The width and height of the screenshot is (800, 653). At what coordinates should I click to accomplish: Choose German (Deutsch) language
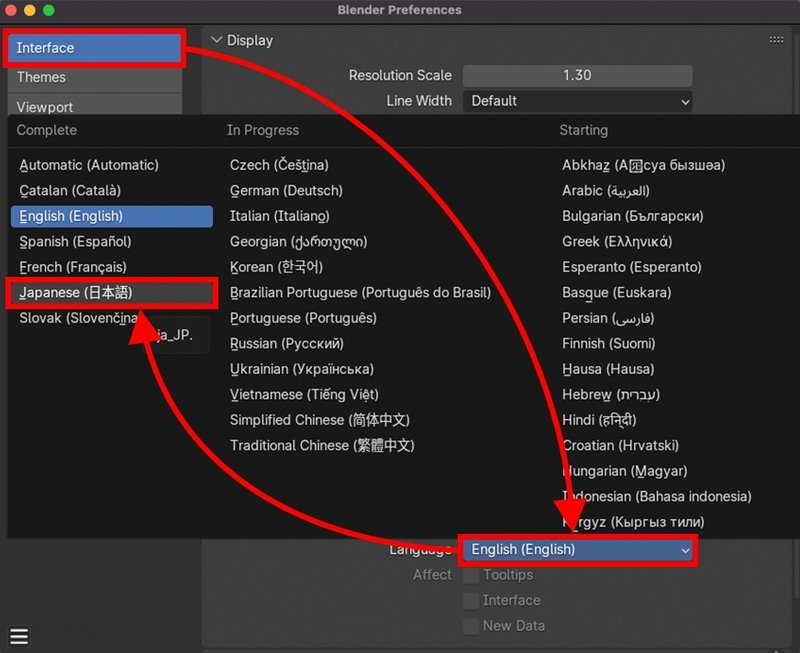[x=286, y=191]
